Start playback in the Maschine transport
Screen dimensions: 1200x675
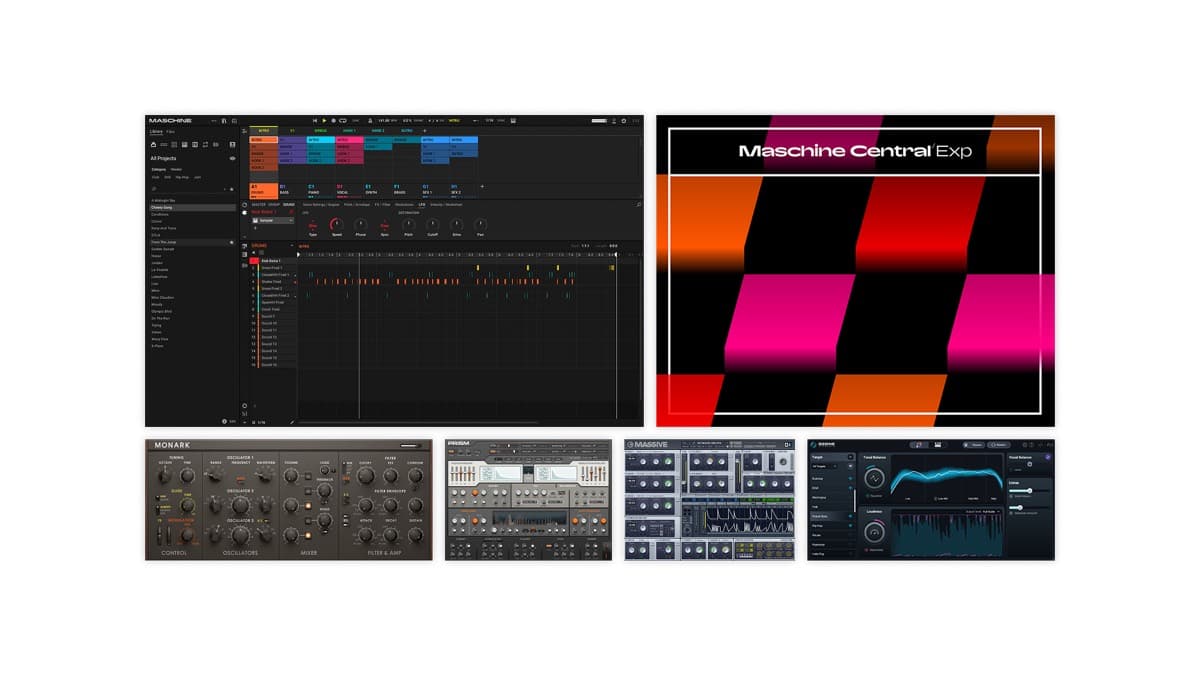coord(324,120)
